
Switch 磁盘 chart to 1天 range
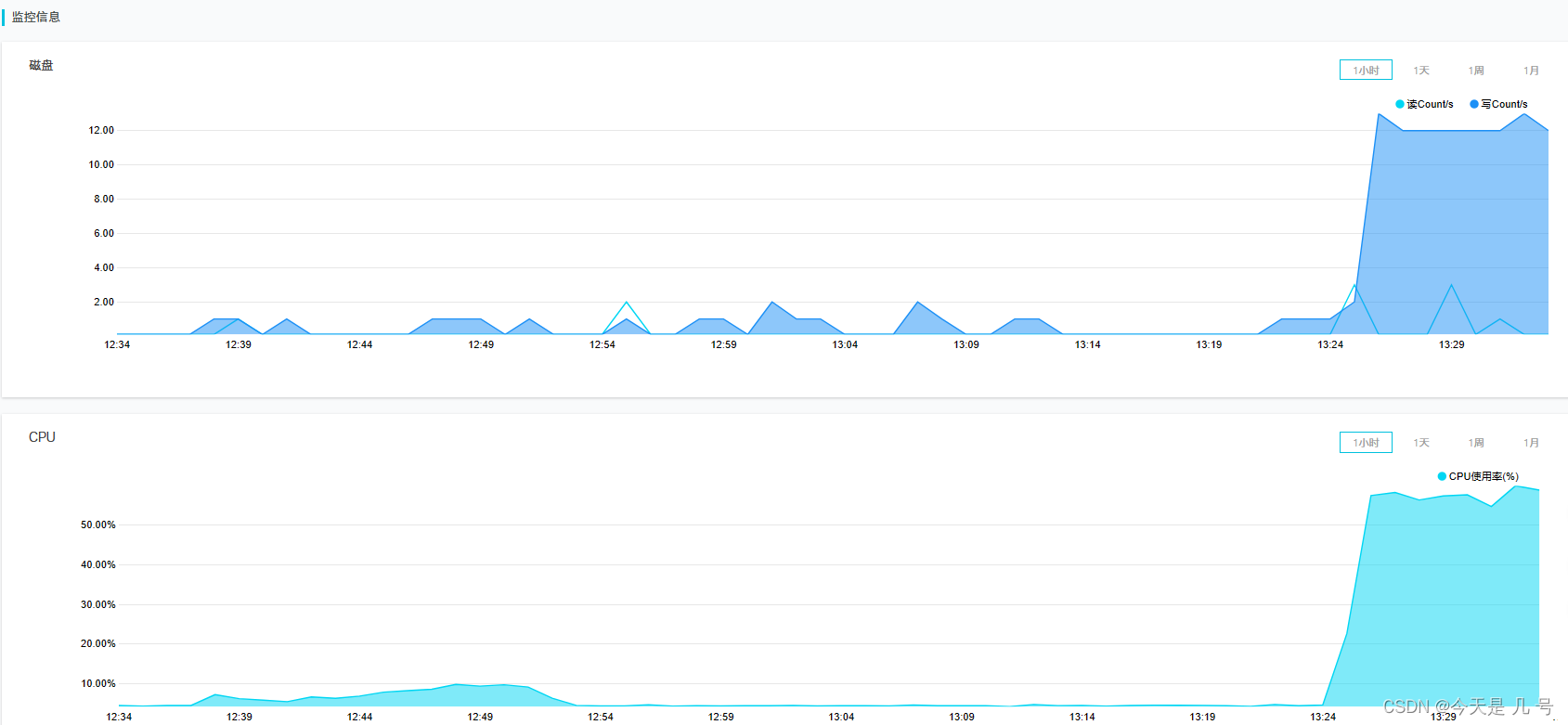pyautogui.click(x=1421, y=71)
